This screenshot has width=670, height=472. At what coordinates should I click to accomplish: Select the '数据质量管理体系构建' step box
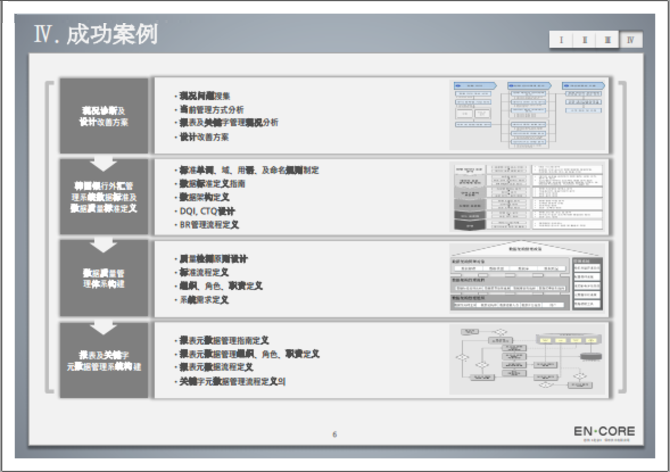104,278
